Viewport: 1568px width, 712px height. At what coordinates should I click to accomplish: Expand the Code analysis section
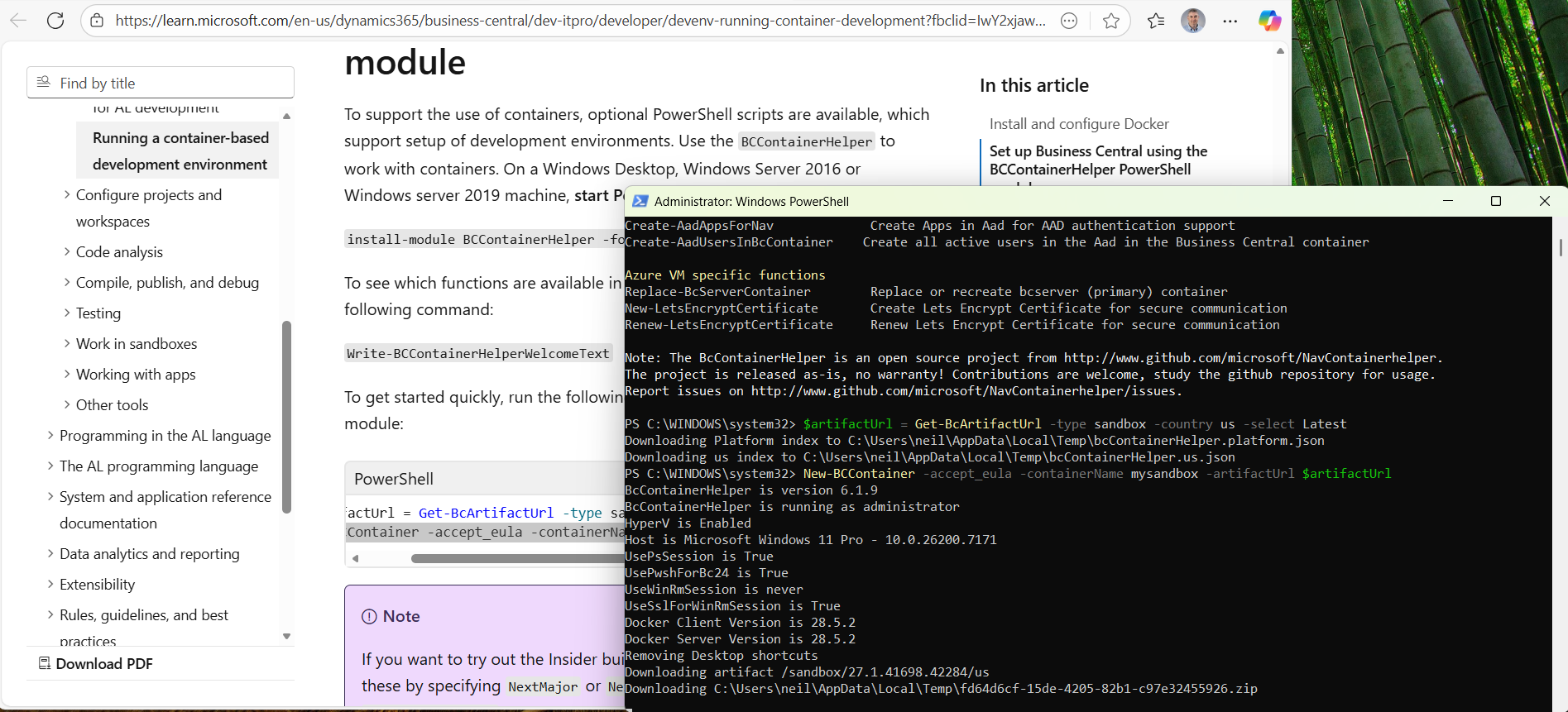coord(67,251)
